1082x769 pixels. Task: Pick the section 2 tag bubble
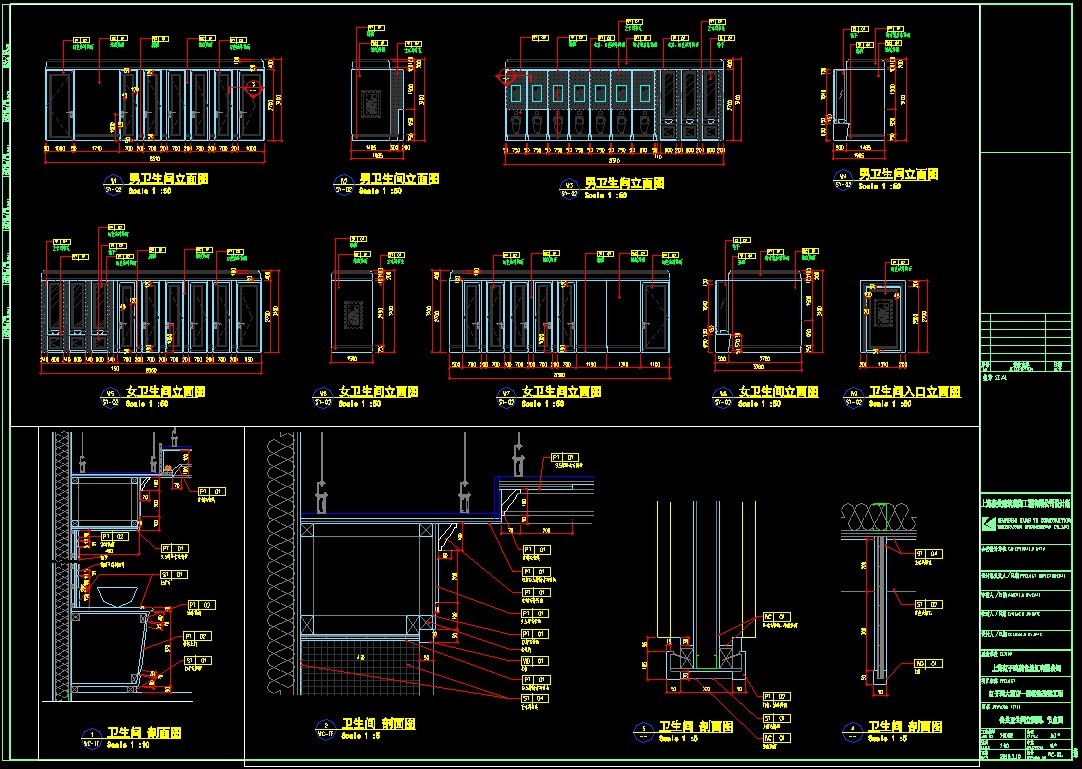pyautogui.click(x=326, y=730)
